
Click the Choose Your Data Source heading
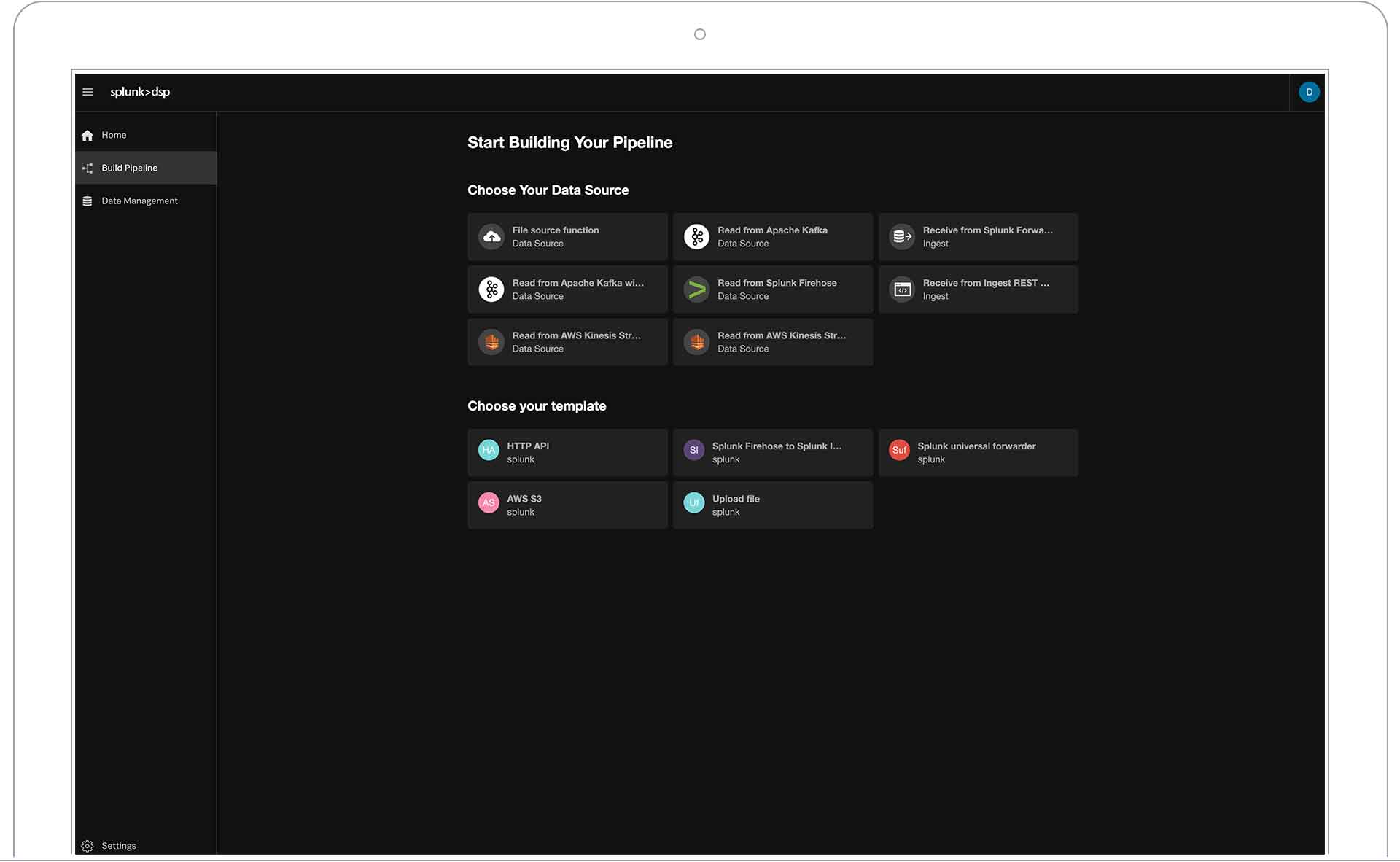pos(548,190)
